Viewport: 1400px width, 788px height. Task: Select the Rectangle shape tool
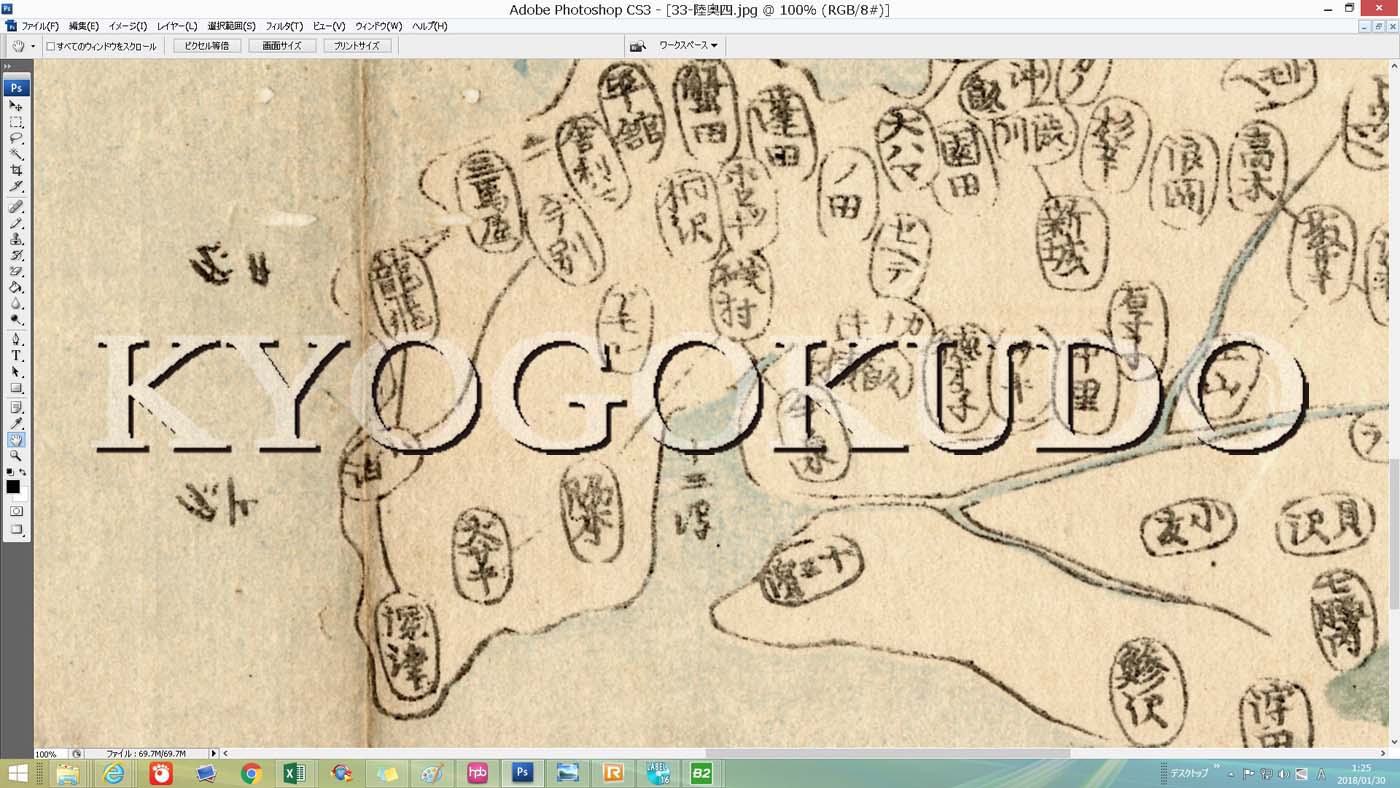click(16, 387)
